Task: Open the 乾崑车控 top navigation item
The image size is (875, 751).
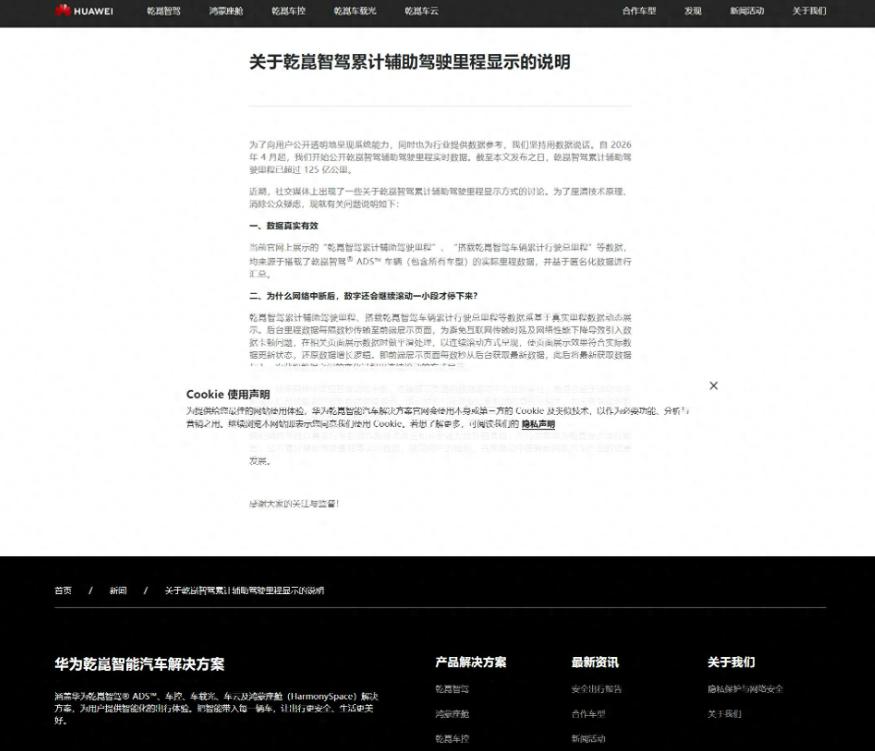Action: pos(289,11)
